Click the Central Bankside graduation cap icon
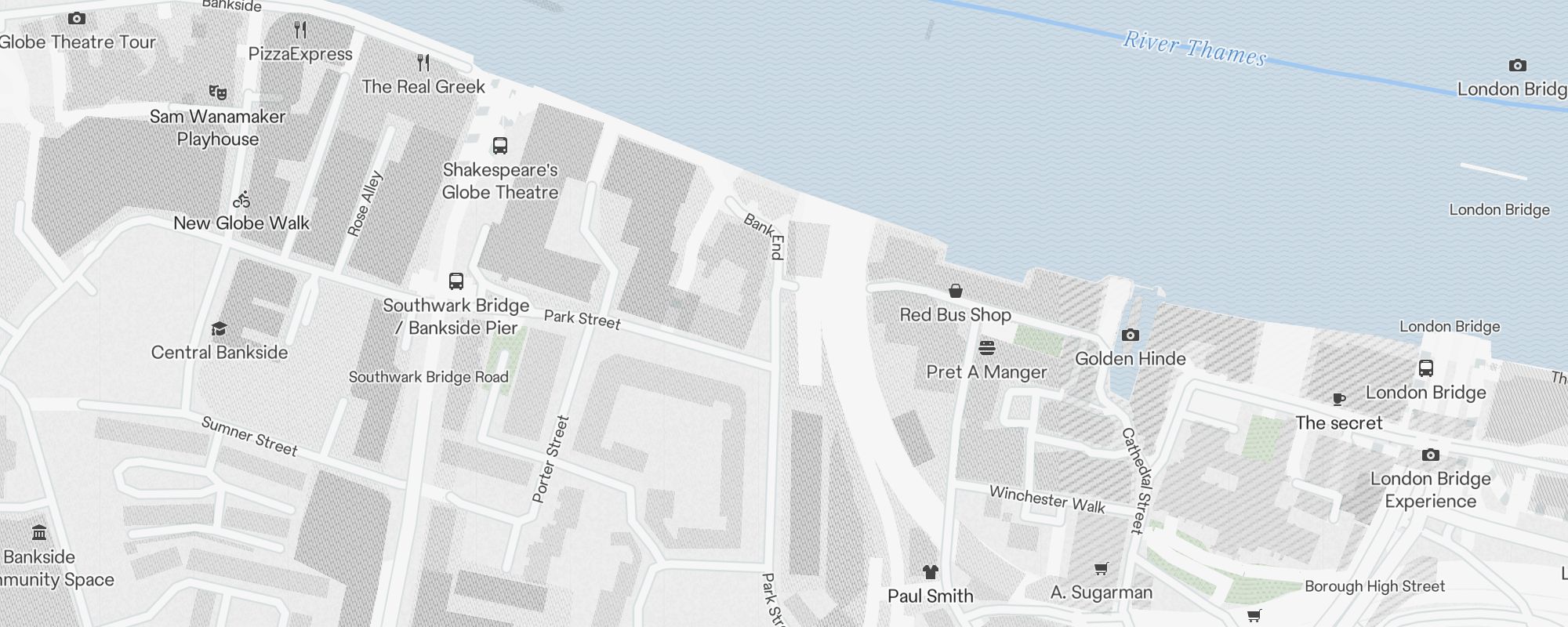 pyautogui.click(x=220, y=328)
